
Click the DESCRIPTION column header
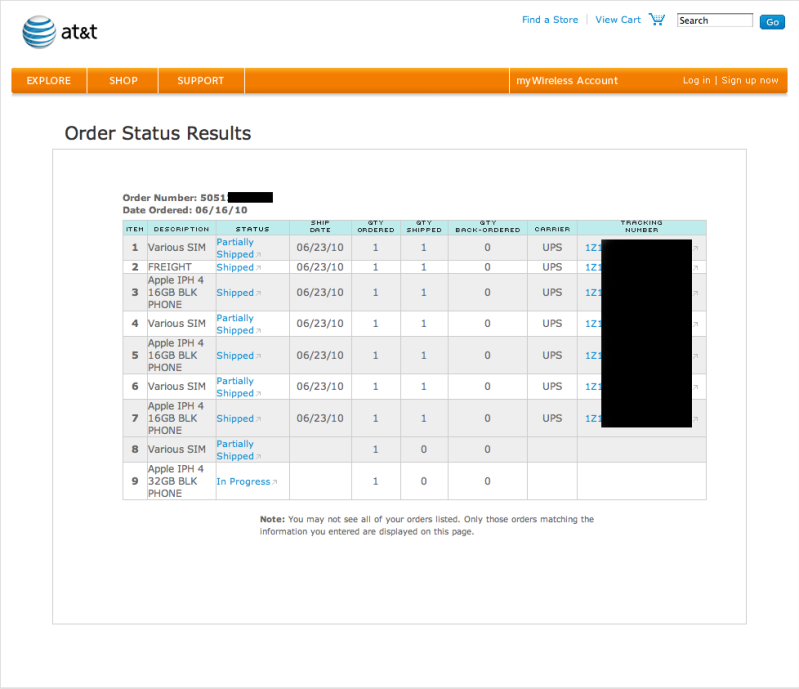coord(181,229)
